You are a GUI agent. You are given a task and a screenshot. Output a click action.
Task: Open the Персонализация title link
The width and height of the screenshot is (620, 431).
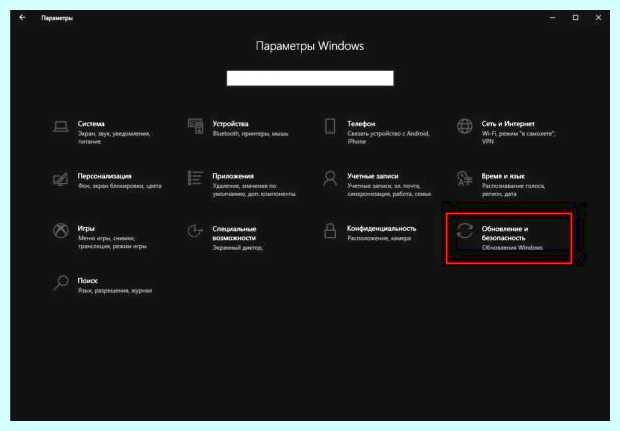[104, 176]
